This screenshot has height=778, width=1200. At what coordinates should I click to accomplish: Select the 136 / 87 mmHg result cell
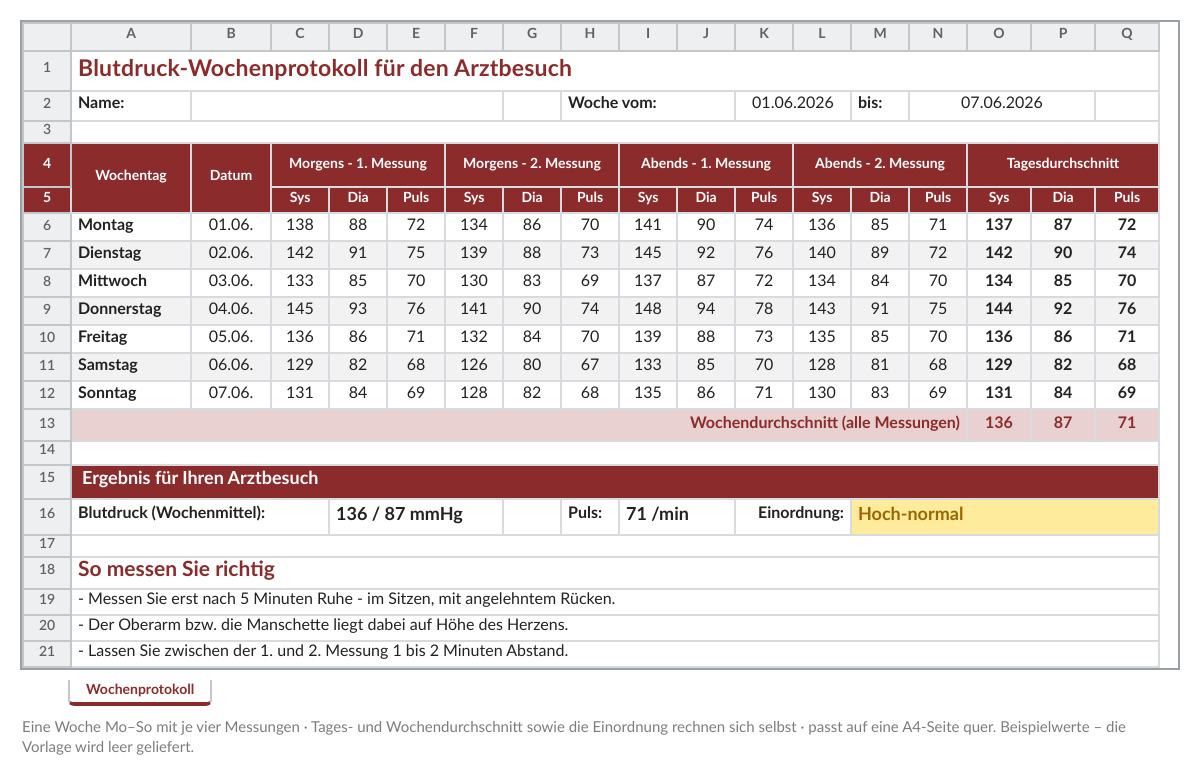(416, 515)
